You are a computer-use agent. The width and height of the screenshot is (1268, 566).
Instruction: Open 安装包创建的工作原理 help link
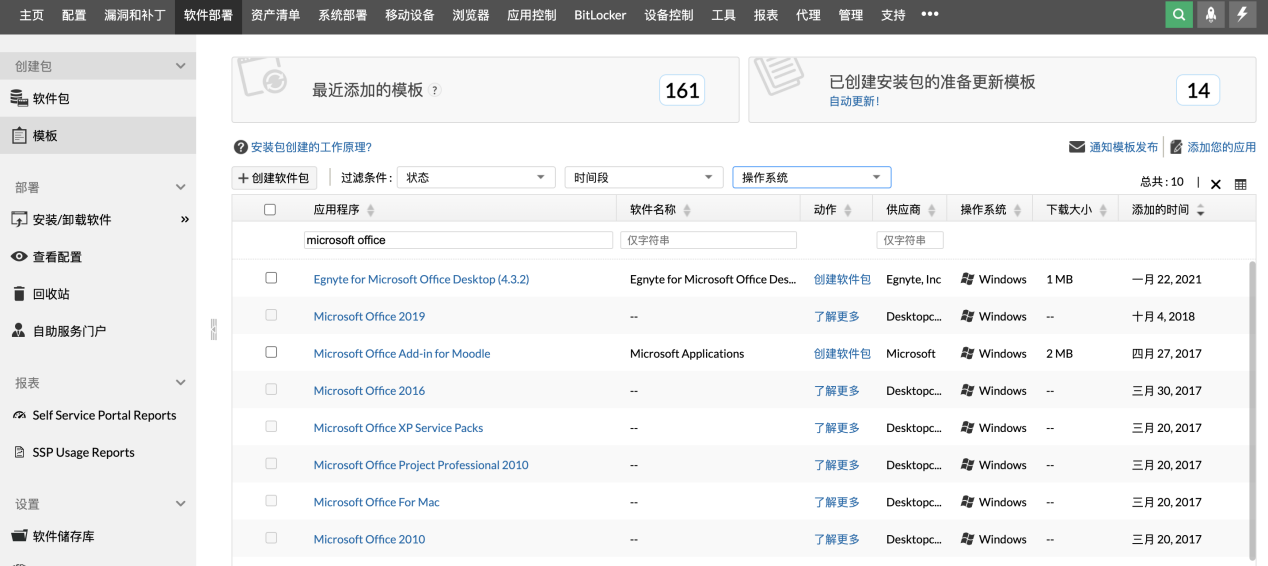[x=311, y=147]
